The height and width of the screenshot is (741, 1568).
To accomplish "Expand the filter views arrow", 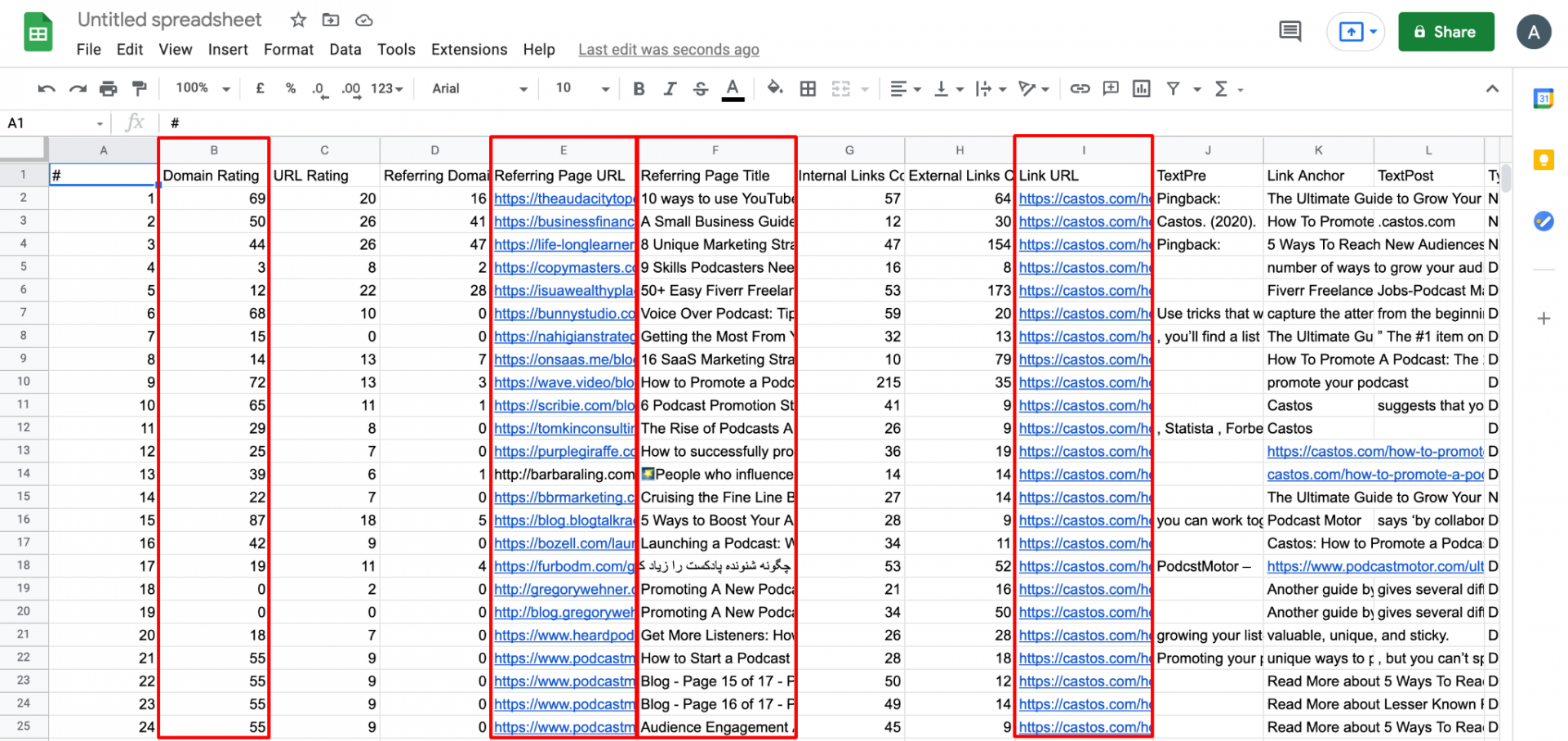I will [1196, 90].
